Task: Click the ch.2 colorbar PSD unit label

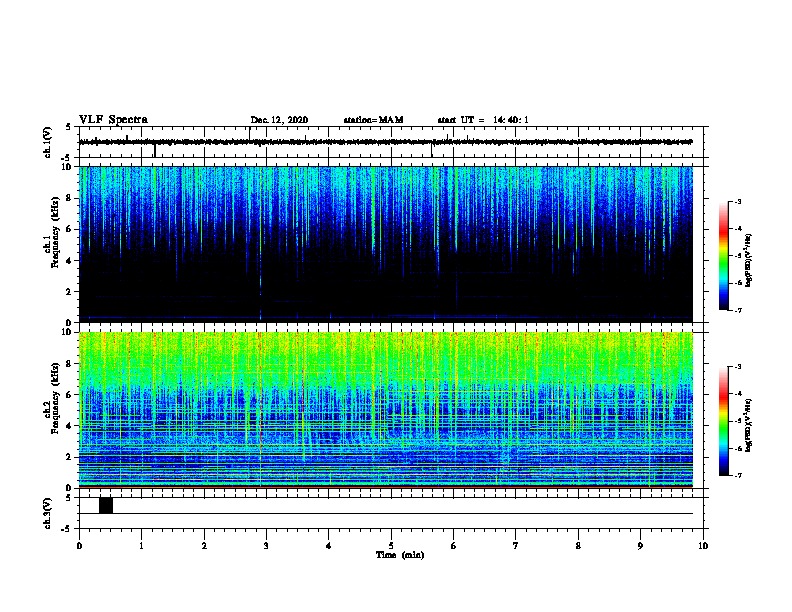Action: click(x=748, y=425)
